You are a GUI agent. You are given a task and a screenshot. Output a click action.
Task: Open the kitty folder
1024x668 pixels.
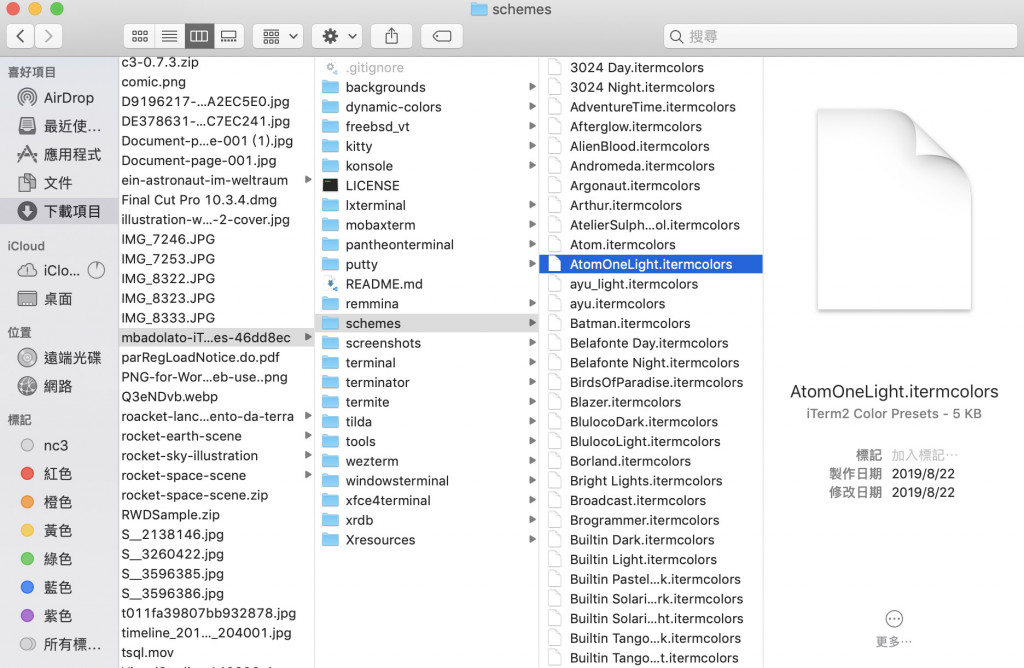tap(428, 146)
